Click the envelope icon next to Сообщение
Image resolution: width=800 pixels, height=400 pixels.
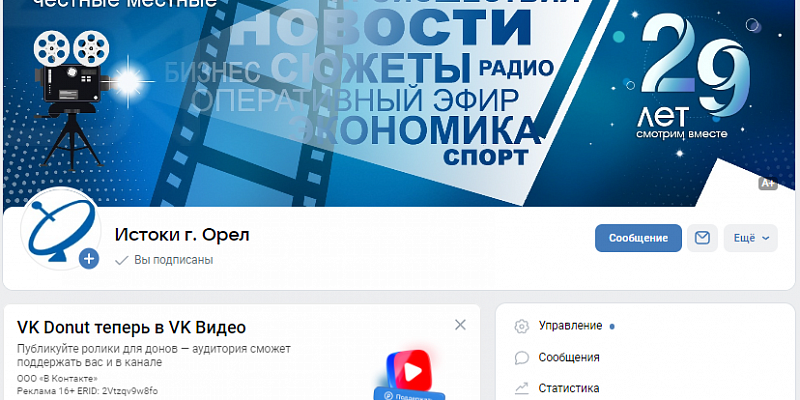(x=702, y=238)
